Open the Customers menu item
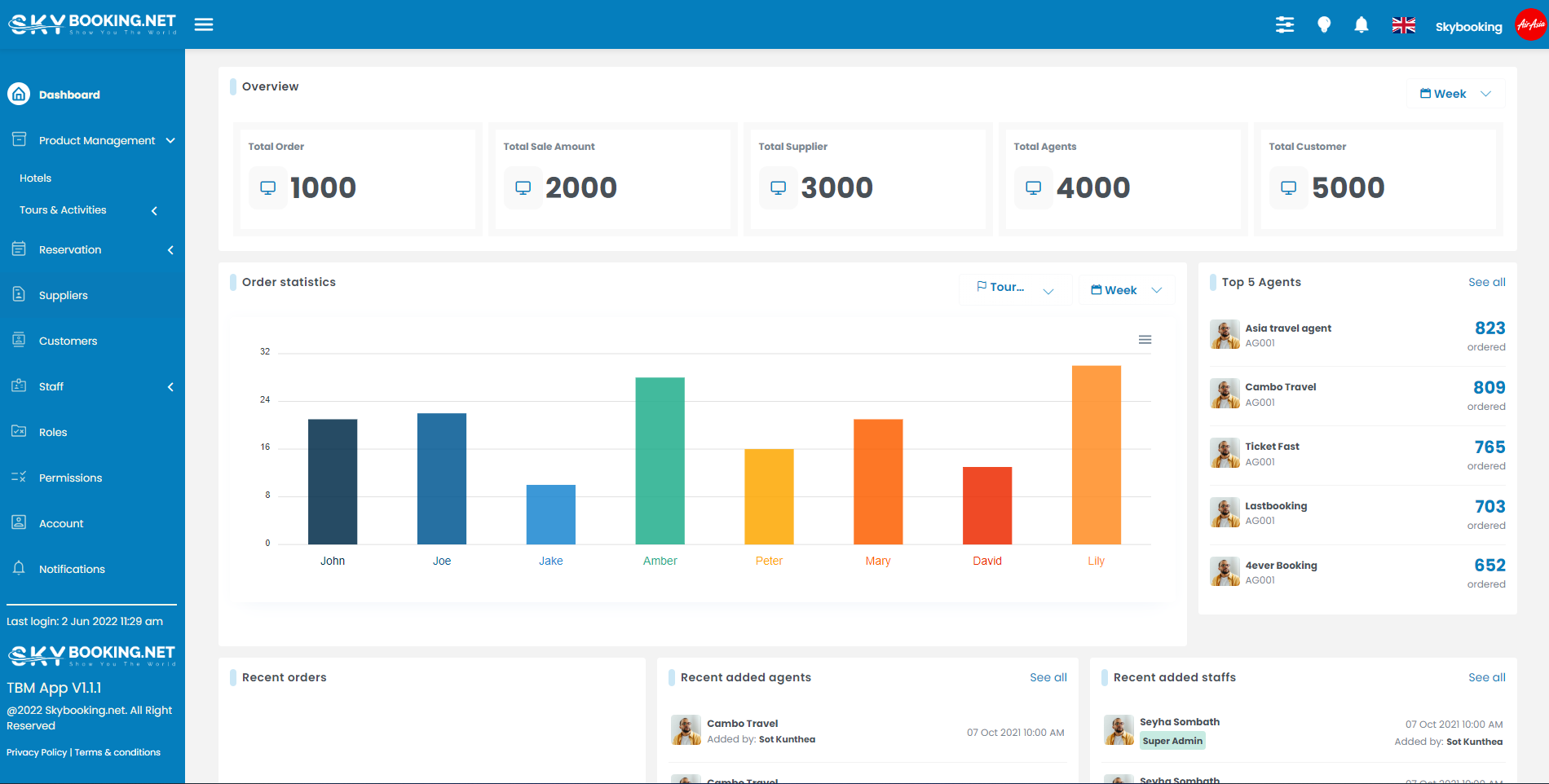Viewport: 1549px width, 784px height. pos(68,341)
